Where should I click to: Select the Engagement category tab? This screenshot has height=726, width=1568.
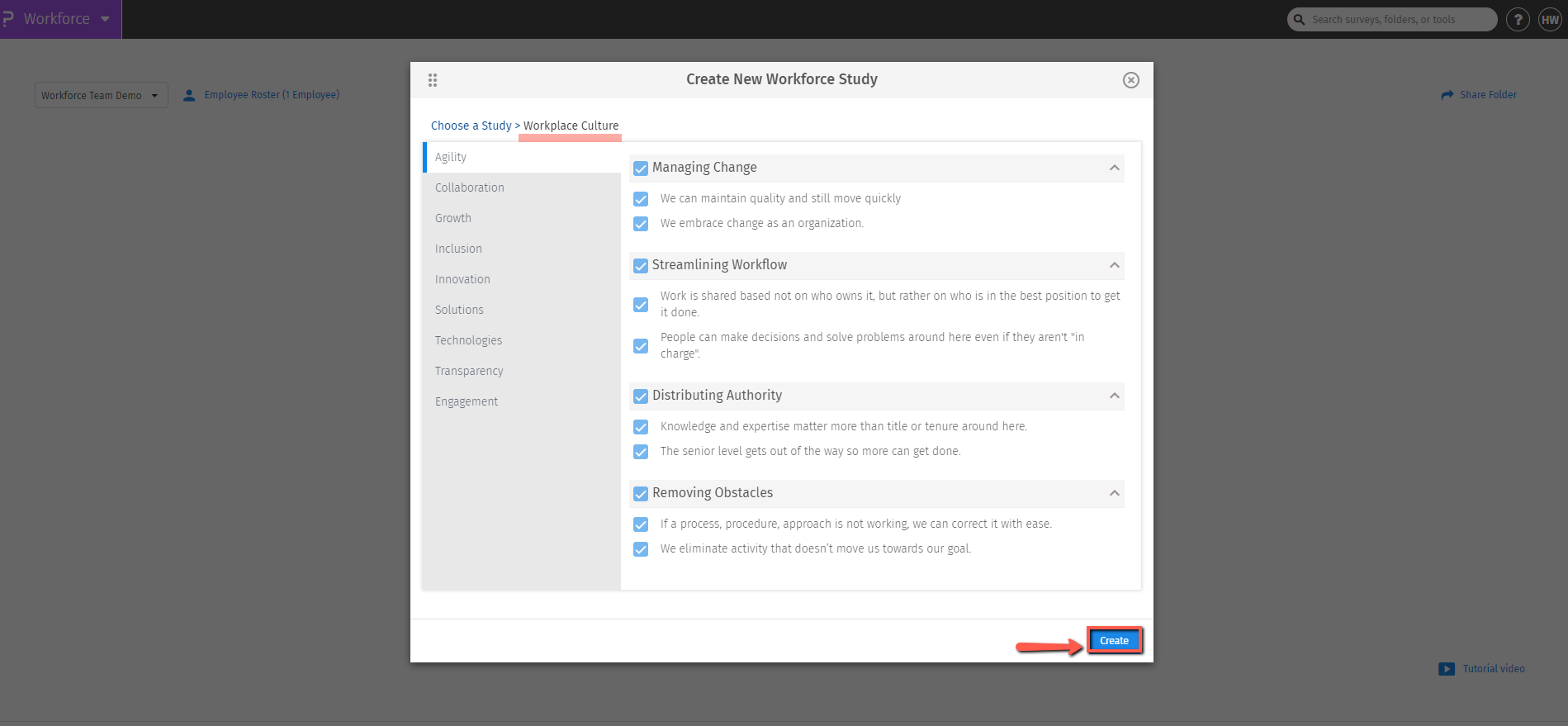coord(522,401)
